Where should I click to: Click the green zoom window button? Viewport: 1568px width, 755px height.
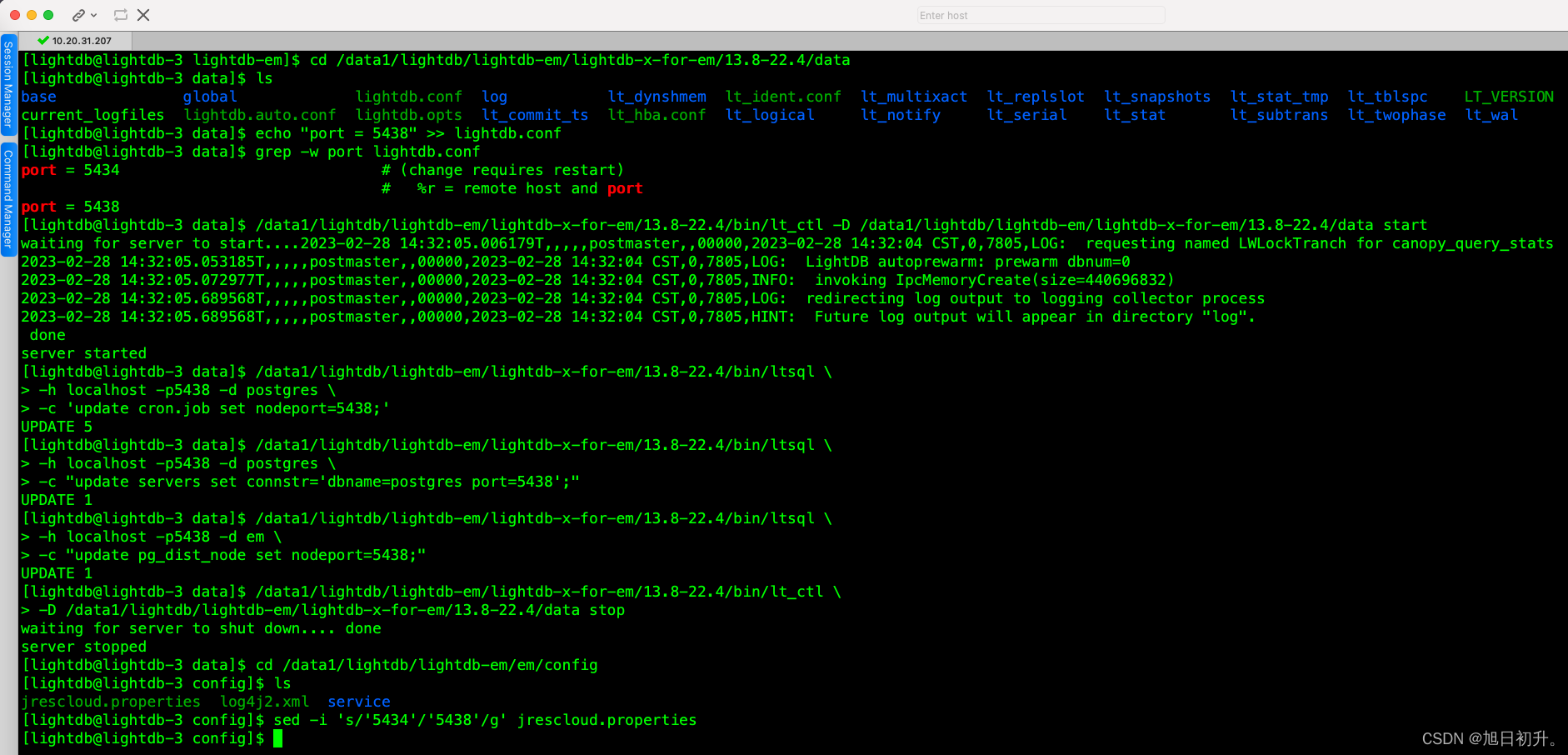(x=48, y=15)
